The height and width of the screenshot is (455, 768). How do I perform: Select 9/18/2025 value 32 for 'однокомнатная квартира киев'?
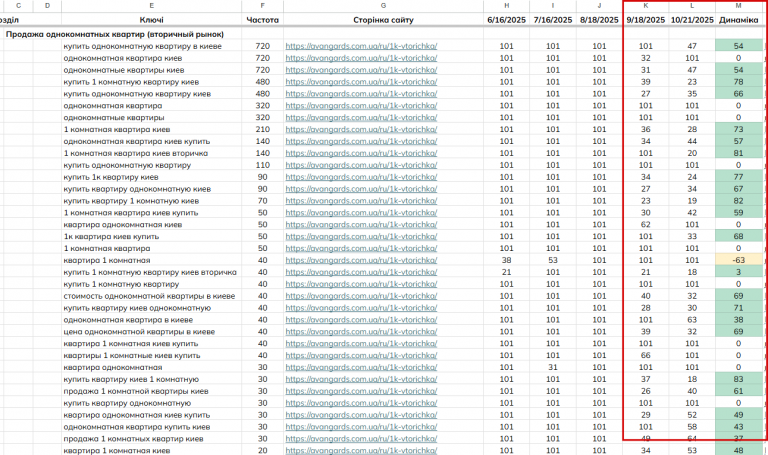coord(646,58)
